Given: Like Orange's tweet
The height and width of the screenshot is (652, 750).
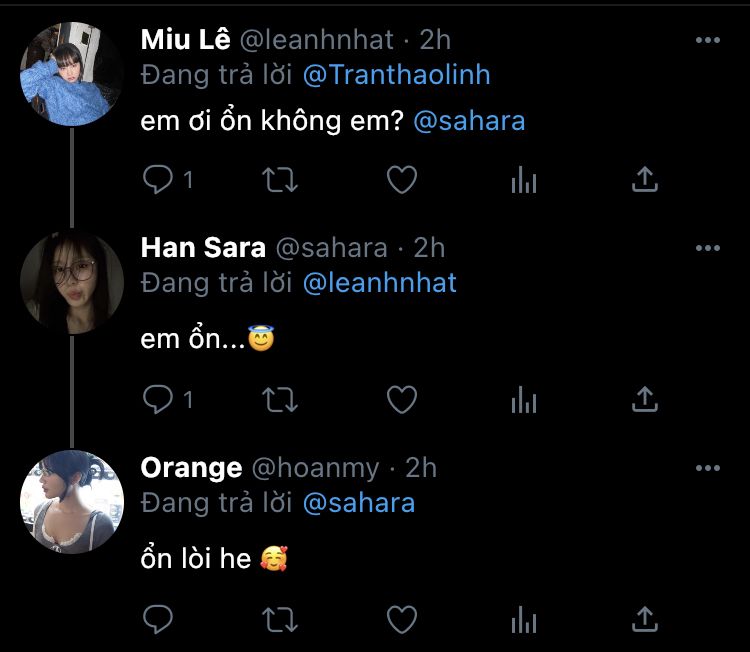Looking at the screenshot, I should coord(402,620).
